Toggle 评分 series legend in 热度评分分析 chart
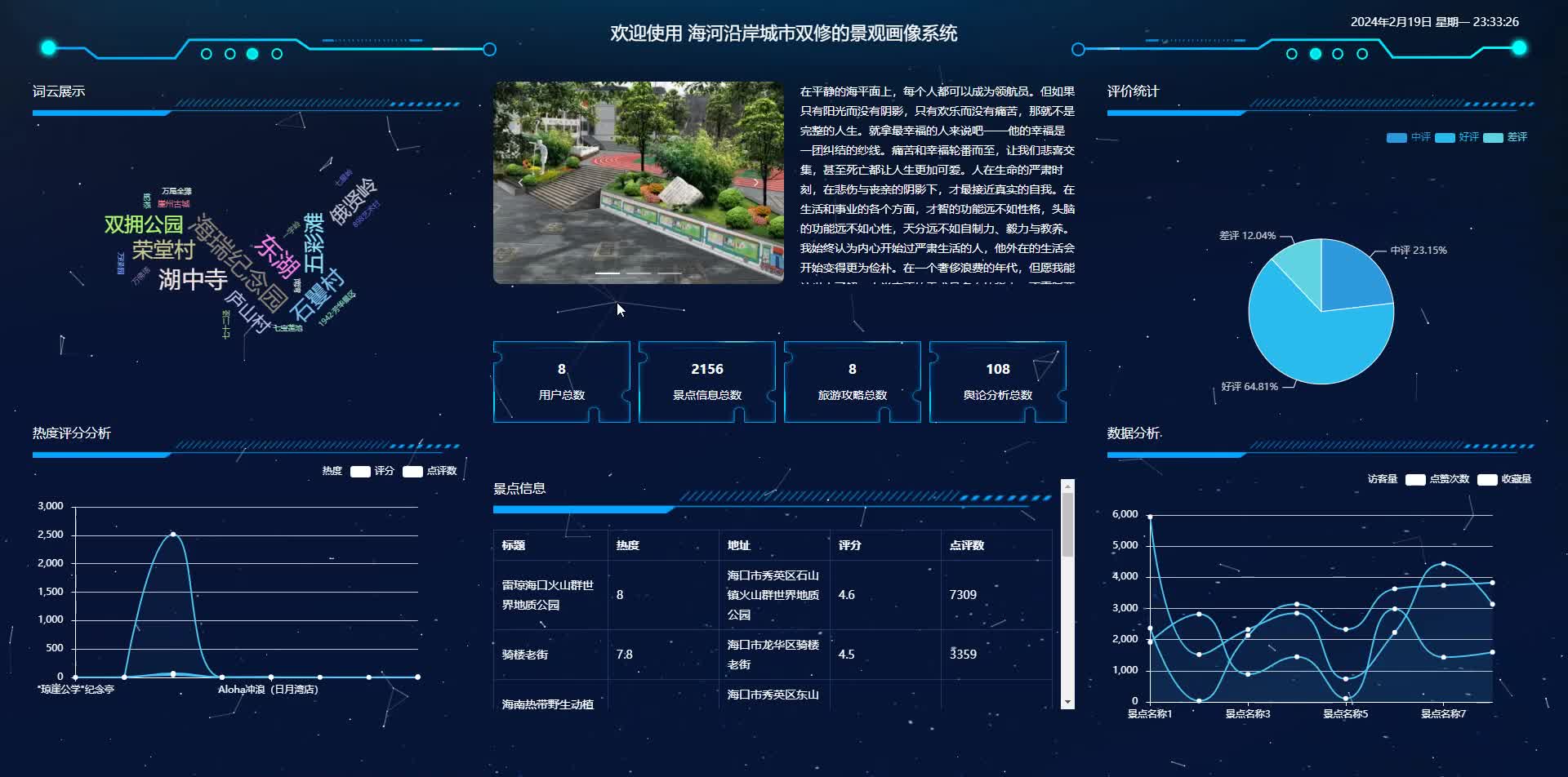Screen dimensions: 1568x777 pos(372,471)
